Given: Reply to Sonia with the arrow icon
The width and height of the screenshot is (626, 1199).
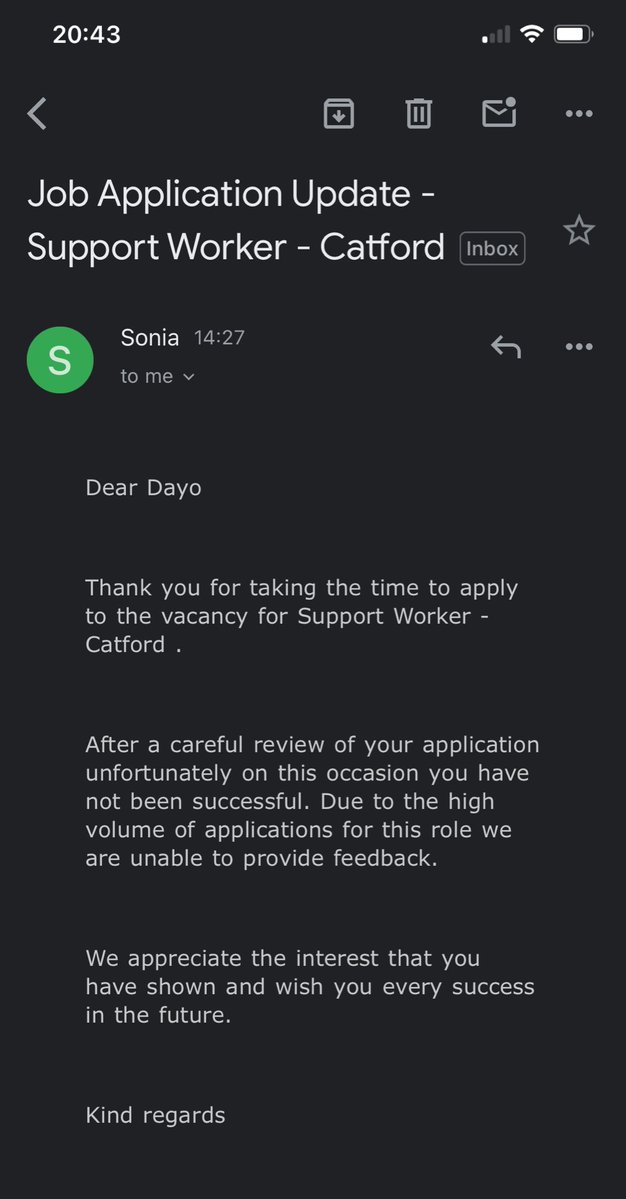Looking at the screenshot, I should click(505, 347).
